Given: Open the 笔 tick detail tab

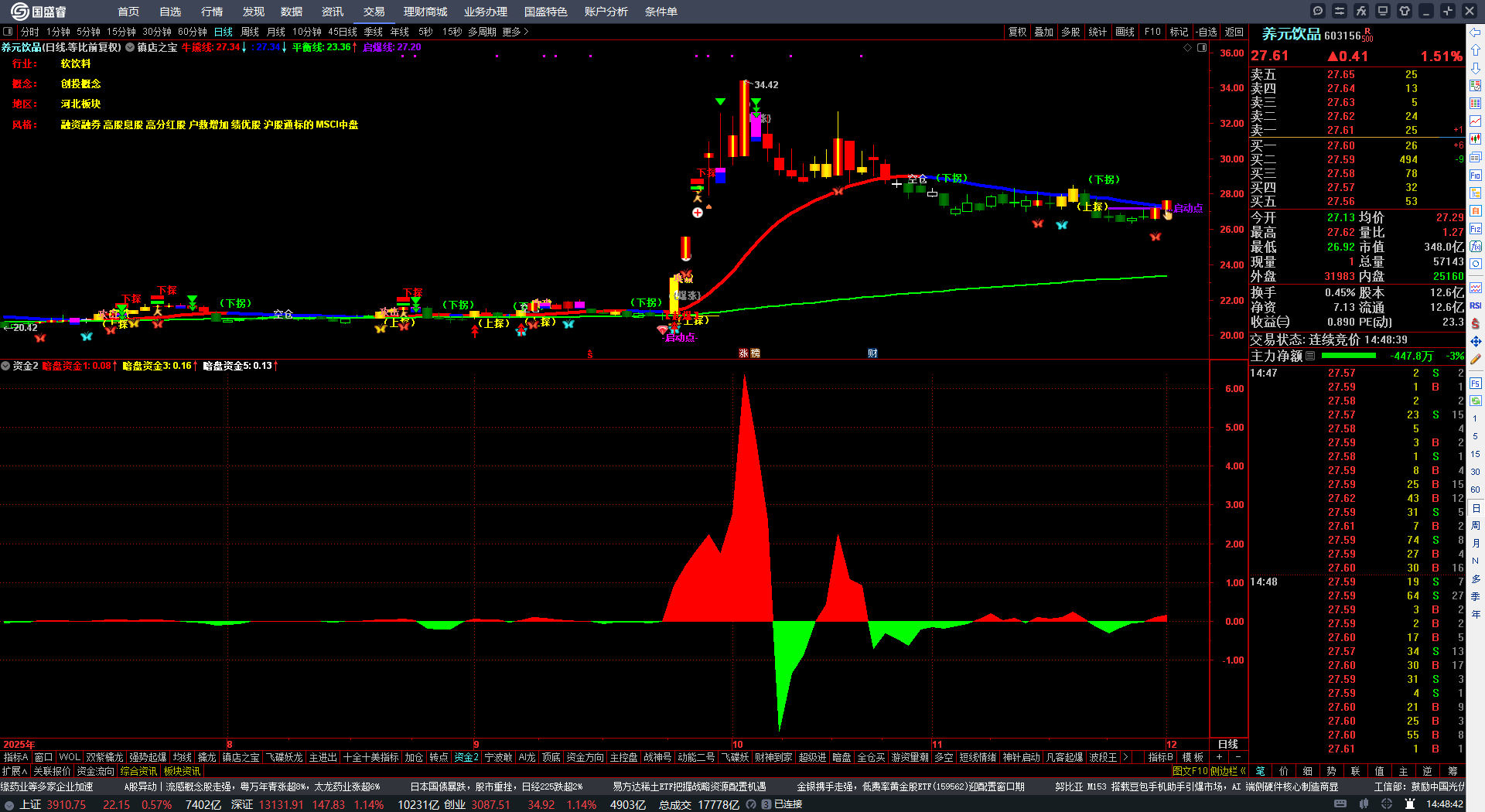Looking at the screenshot, I should 1261,771.
